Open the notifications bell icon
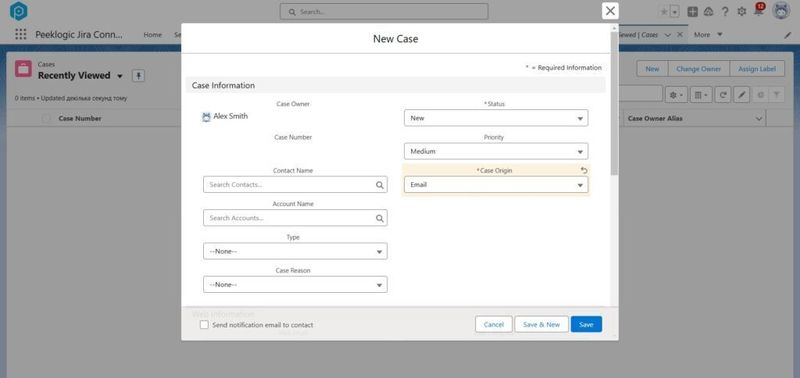 click(759, 11)
